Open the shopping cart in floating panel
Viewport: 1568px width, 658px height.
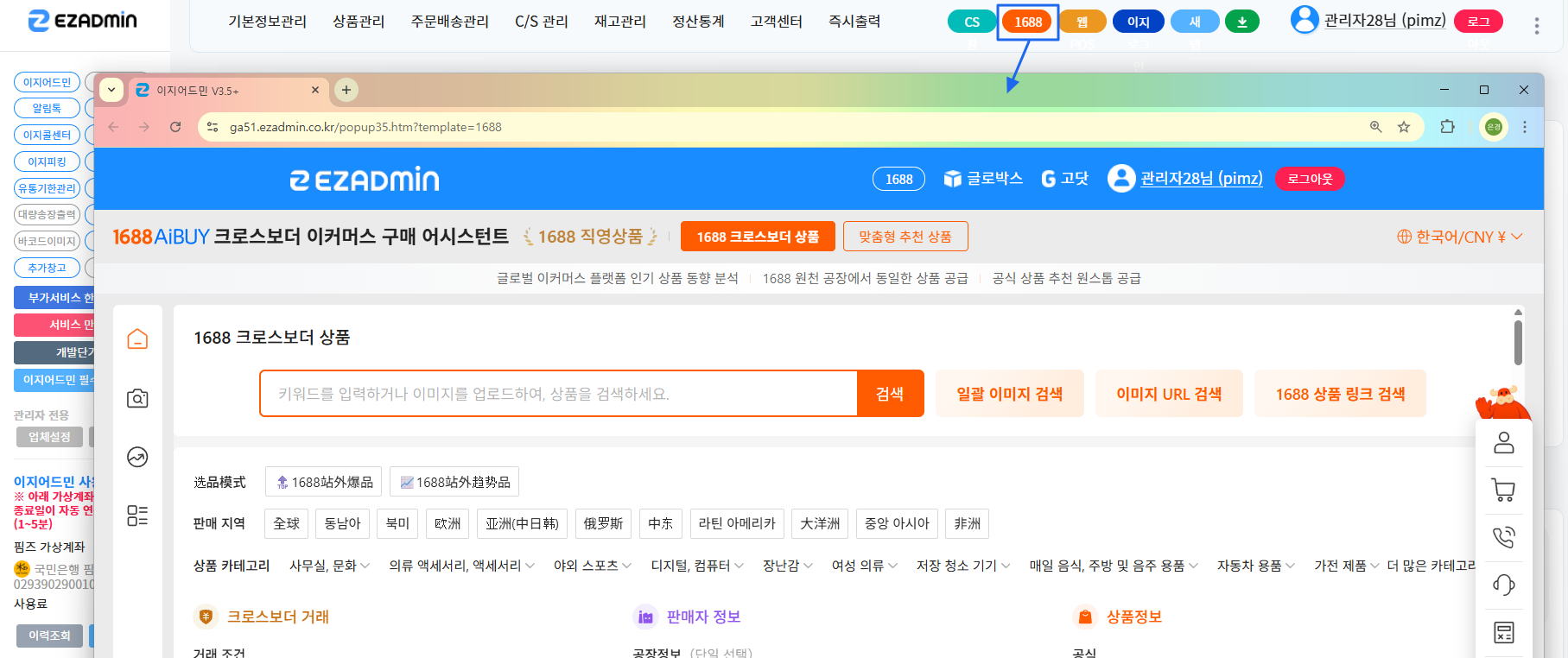pyautogui.click(x=1503, y=490)
